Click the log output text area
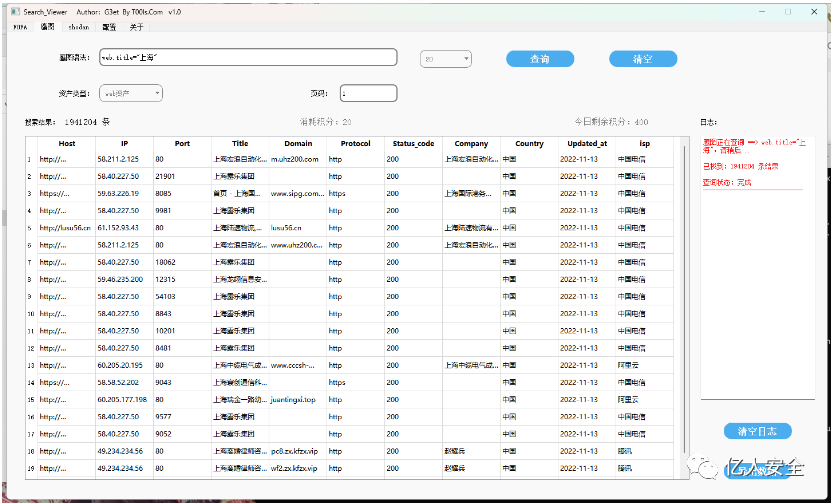 point(757,268)
